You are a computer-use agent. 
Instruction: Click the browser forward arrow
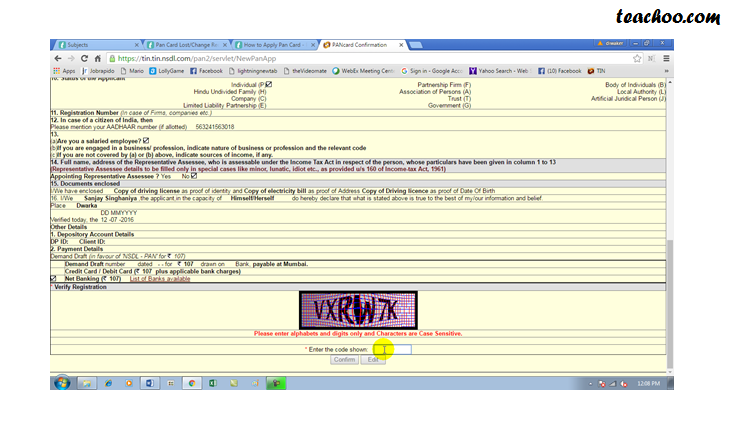tap(71, 58)
